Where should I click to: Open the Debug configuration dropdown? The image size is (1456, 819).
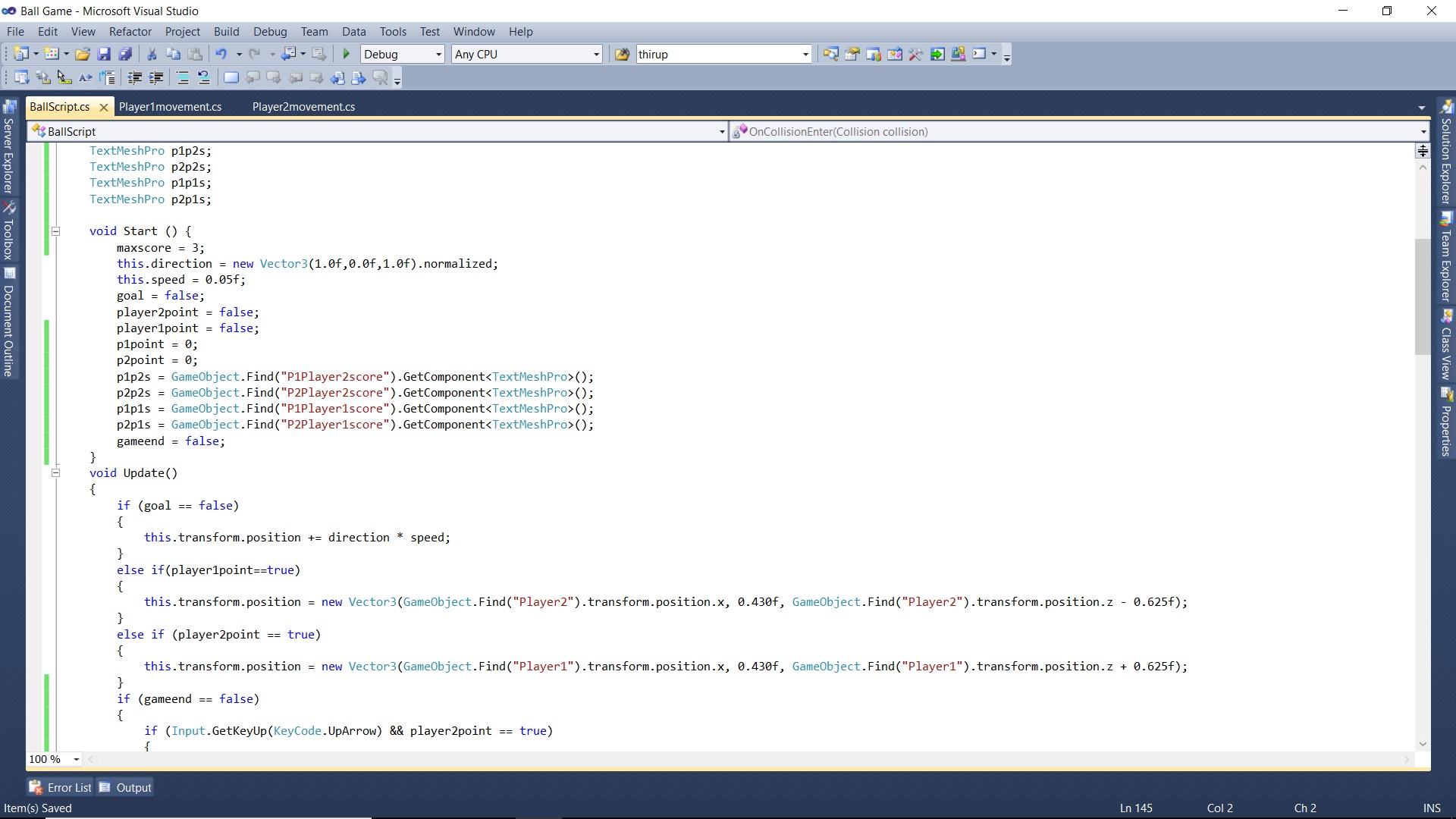438,55
